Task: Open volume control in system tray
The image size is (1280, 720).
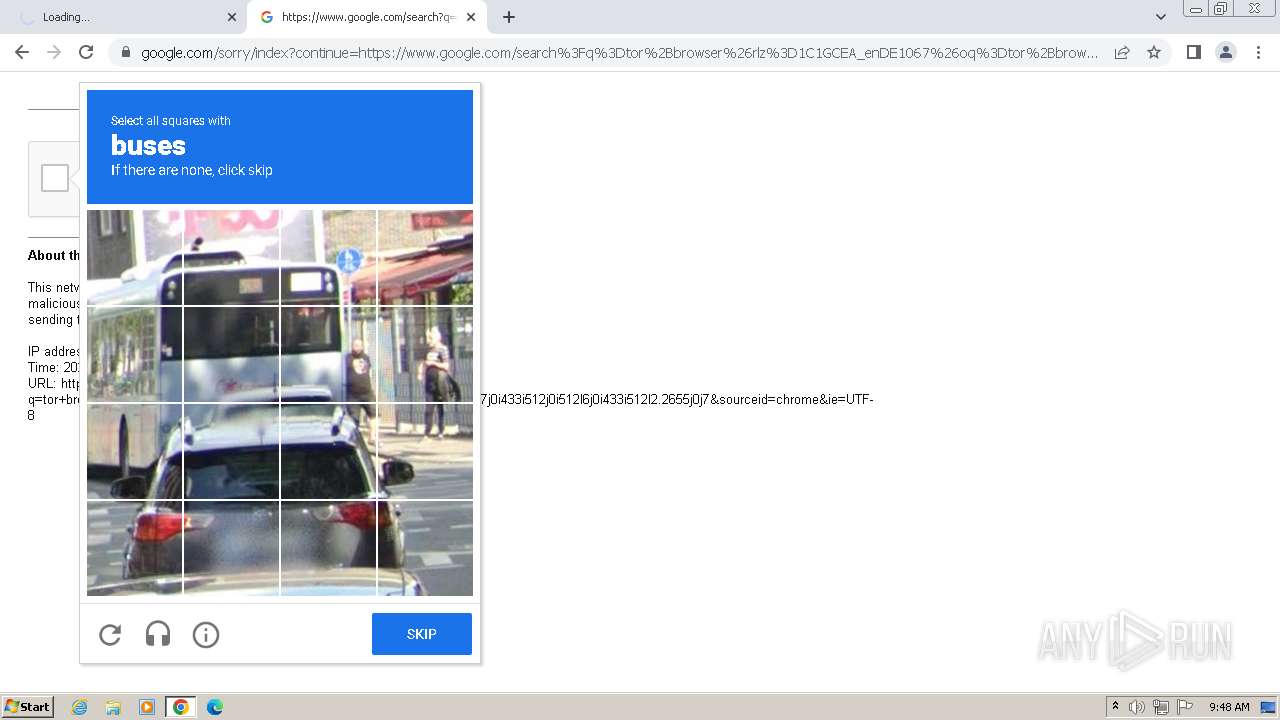Action: tap(1137, 707)
